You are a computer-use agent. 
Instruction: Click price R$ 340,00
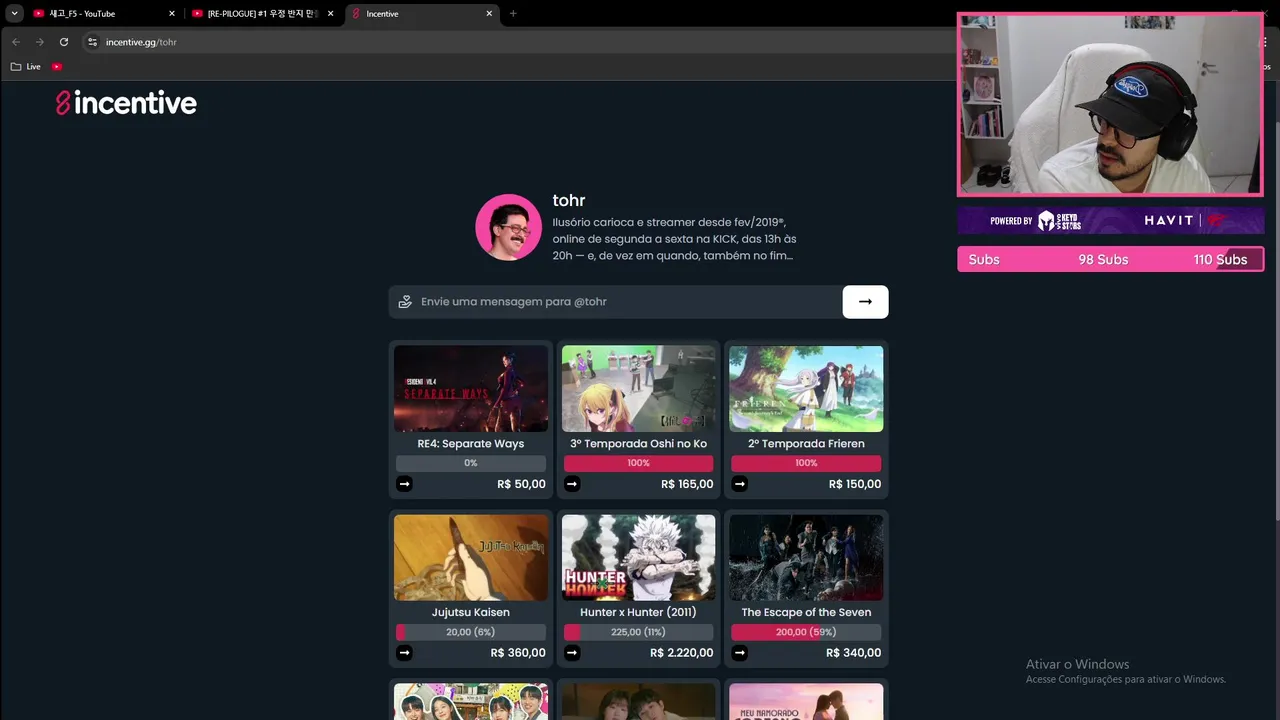(854, 653)
